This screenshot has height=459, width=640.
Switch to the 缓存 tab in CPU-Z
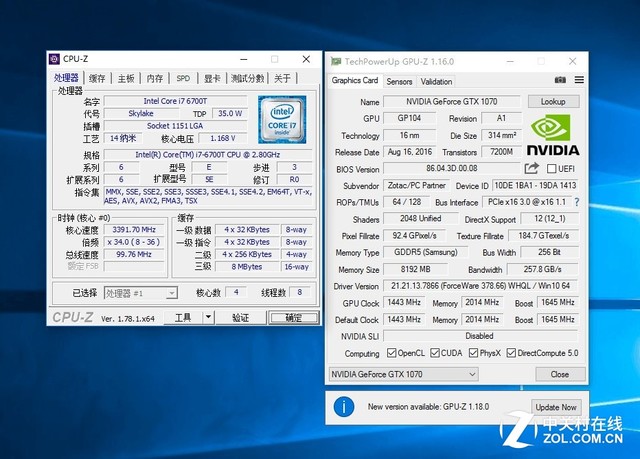97,78
